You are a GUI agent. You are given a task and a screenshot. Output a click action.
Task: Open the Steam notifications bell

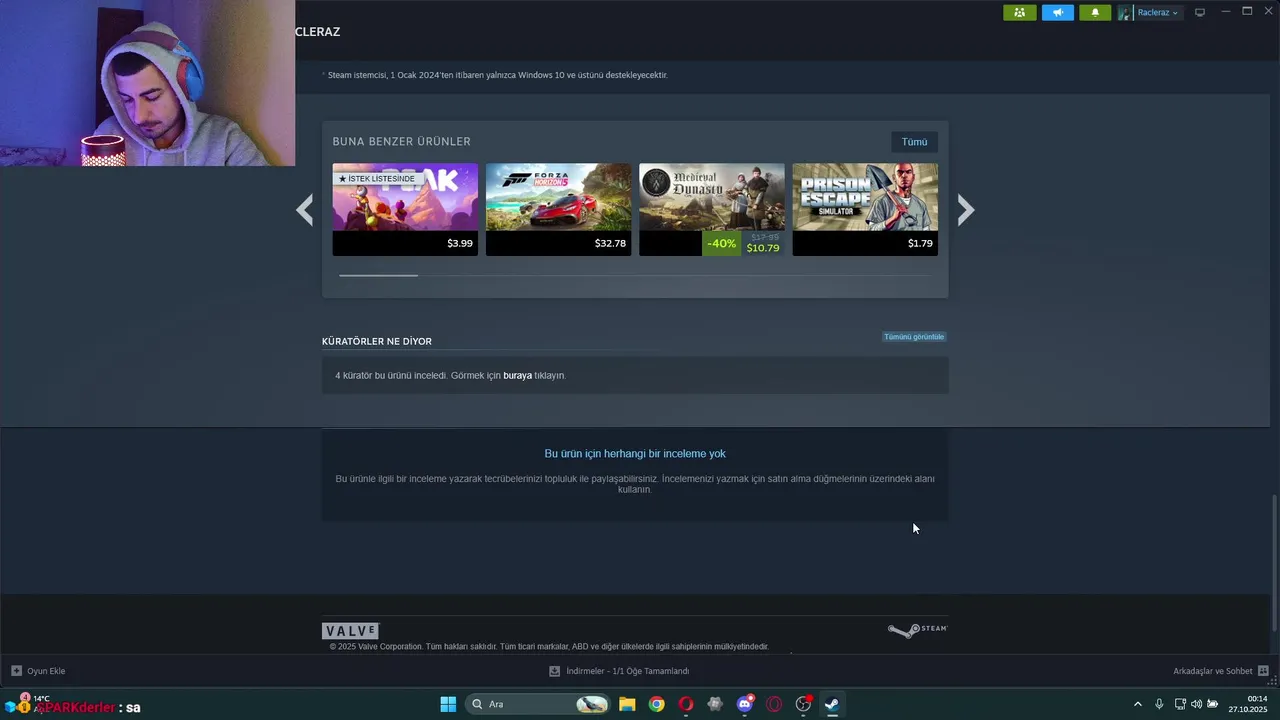[1095, 13]
